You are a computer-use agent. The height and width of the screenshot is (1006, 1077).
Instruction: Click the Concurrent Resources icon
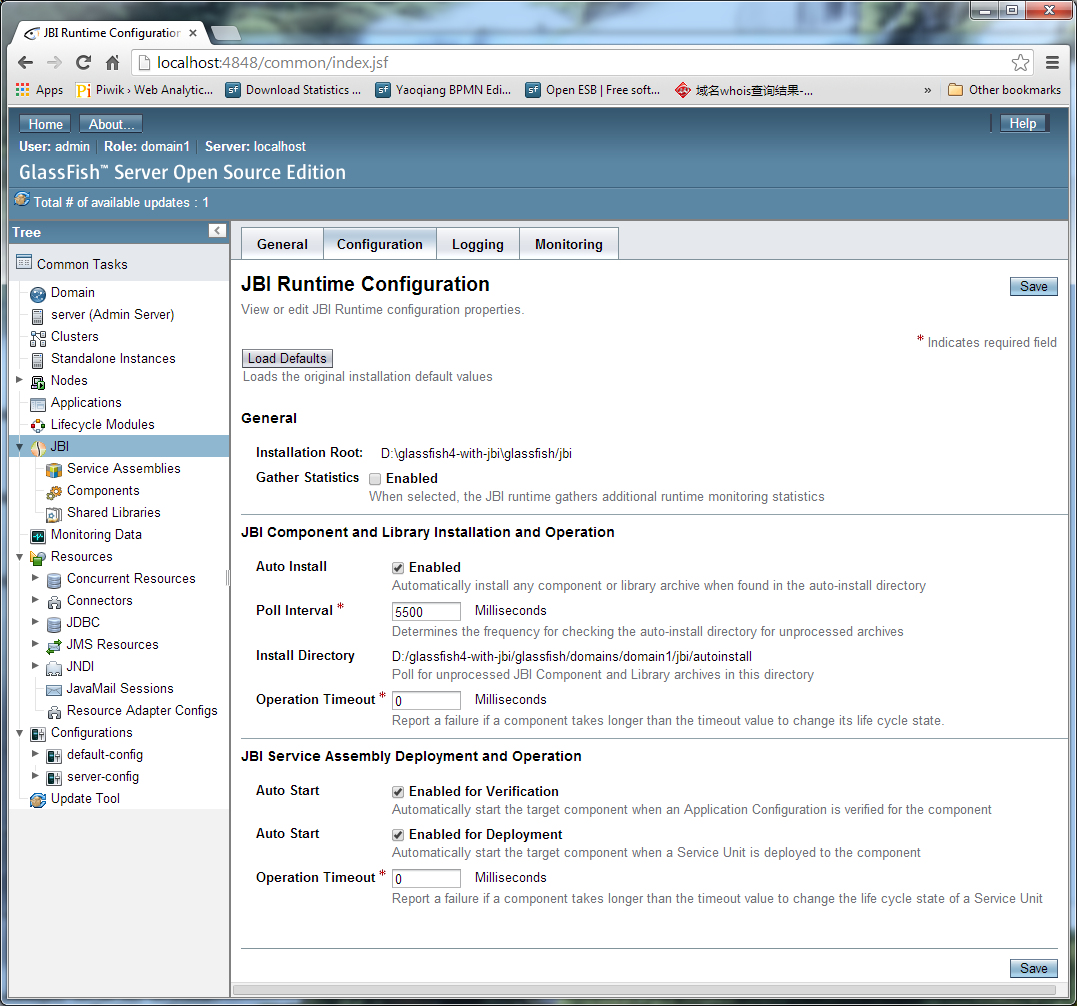pyautogui.click(x=54, y=580)
